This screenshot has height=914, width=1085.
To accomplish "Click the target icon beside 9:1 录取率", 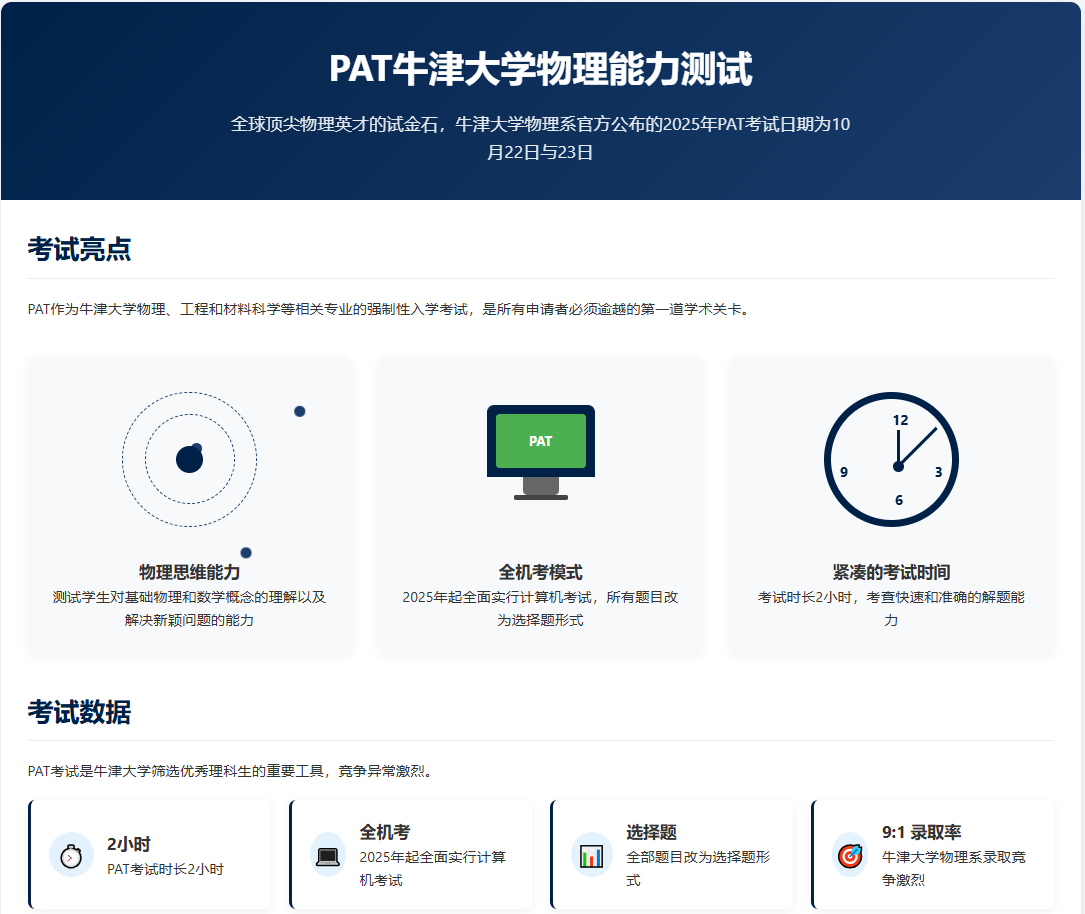I will click(x=849, y=856).
